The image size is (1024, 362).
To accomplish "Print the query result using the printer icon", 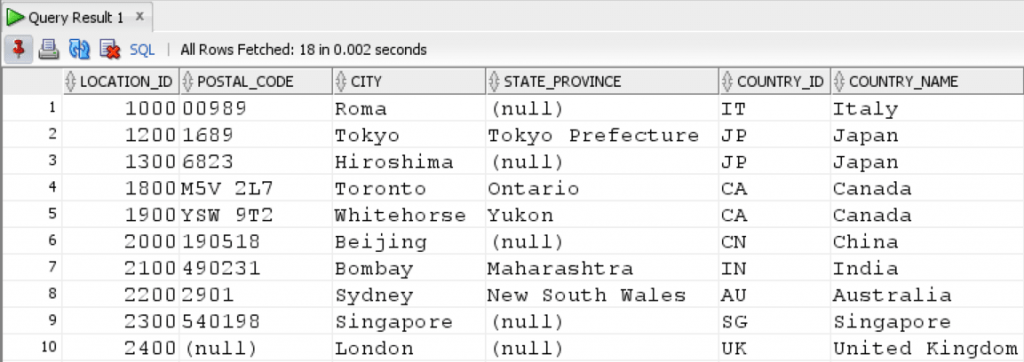I will point(49,49).
